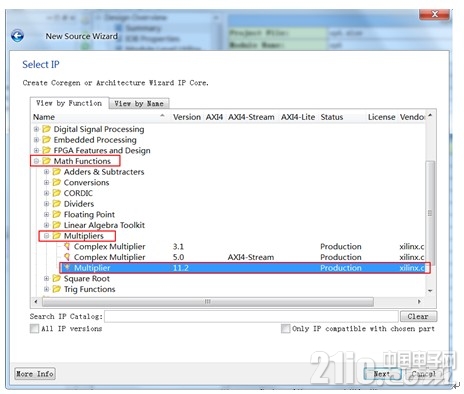Image resolution: width=464 pixels, height=394 pixels.
Task: Click the Complex Multiplier 5.0 core icon
Action: pyautogui.click(x=67, y=257)
